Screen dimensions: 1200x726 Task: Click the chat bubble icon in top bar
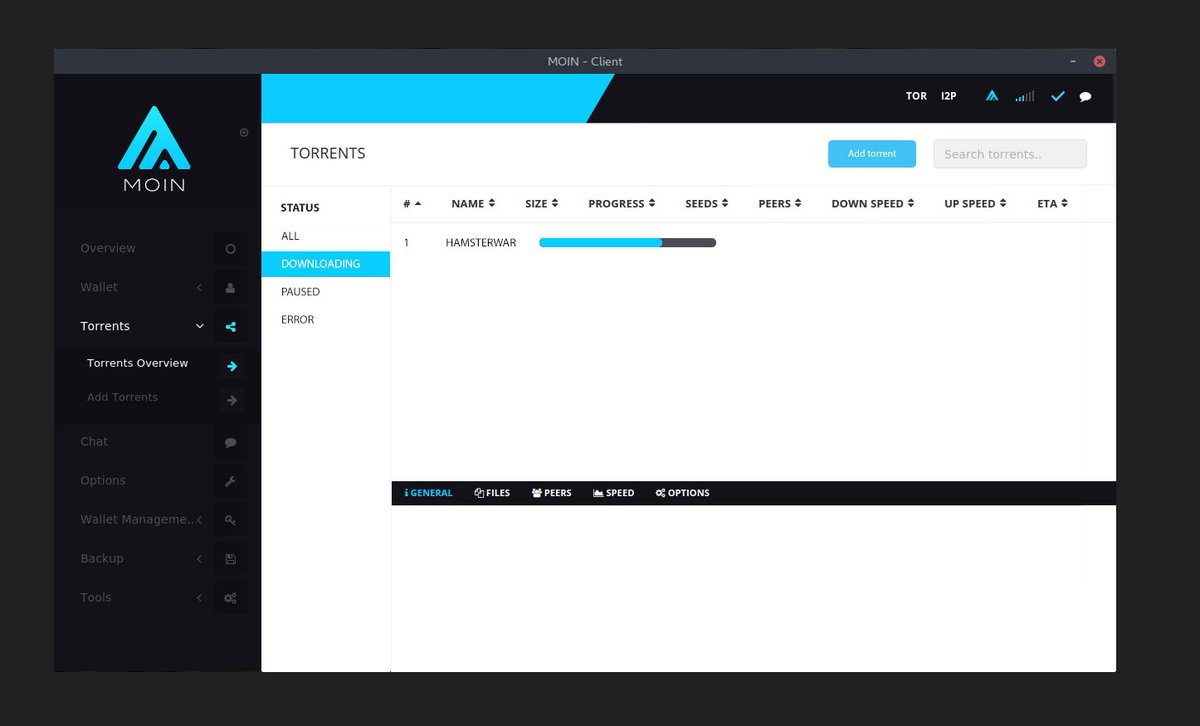click(1085, 97)
